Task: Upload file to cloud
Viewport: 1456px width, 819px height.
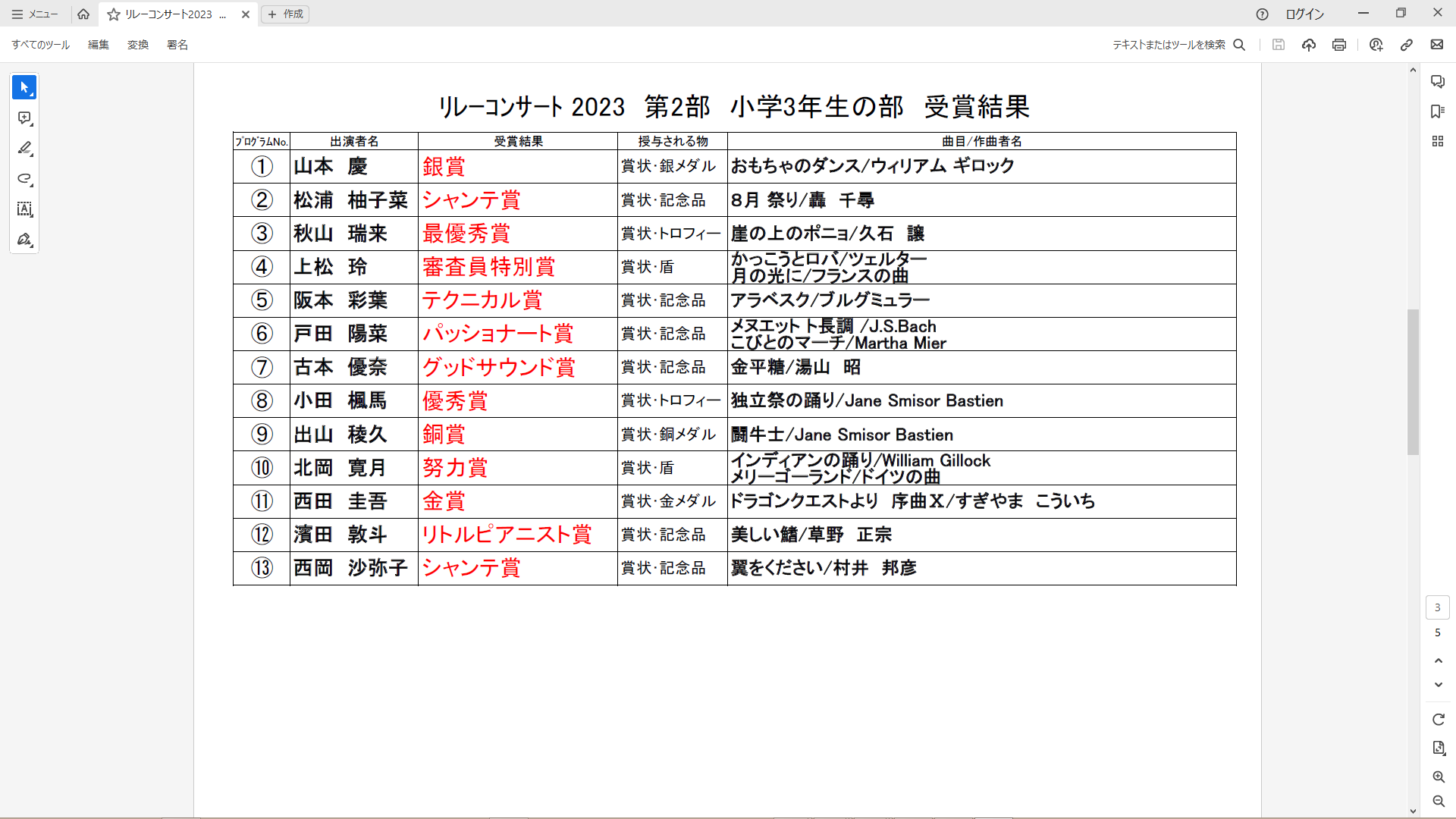Action: tap(1309, 45)
